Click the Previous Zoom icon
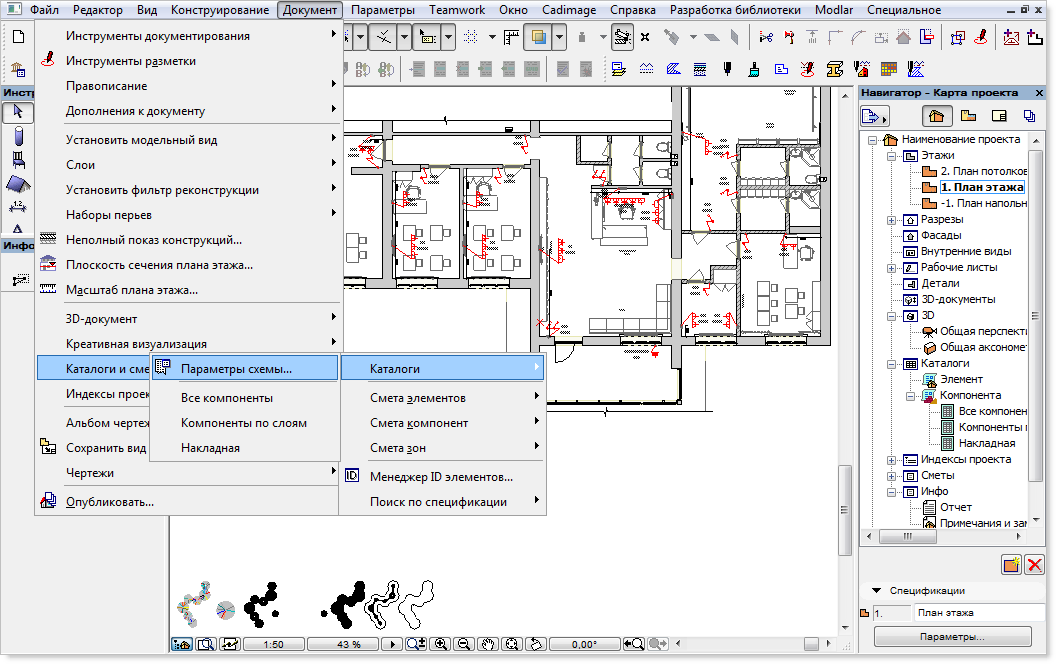Image resolution: width=1056 pixels, height=664 pixels. pos(634,644)
